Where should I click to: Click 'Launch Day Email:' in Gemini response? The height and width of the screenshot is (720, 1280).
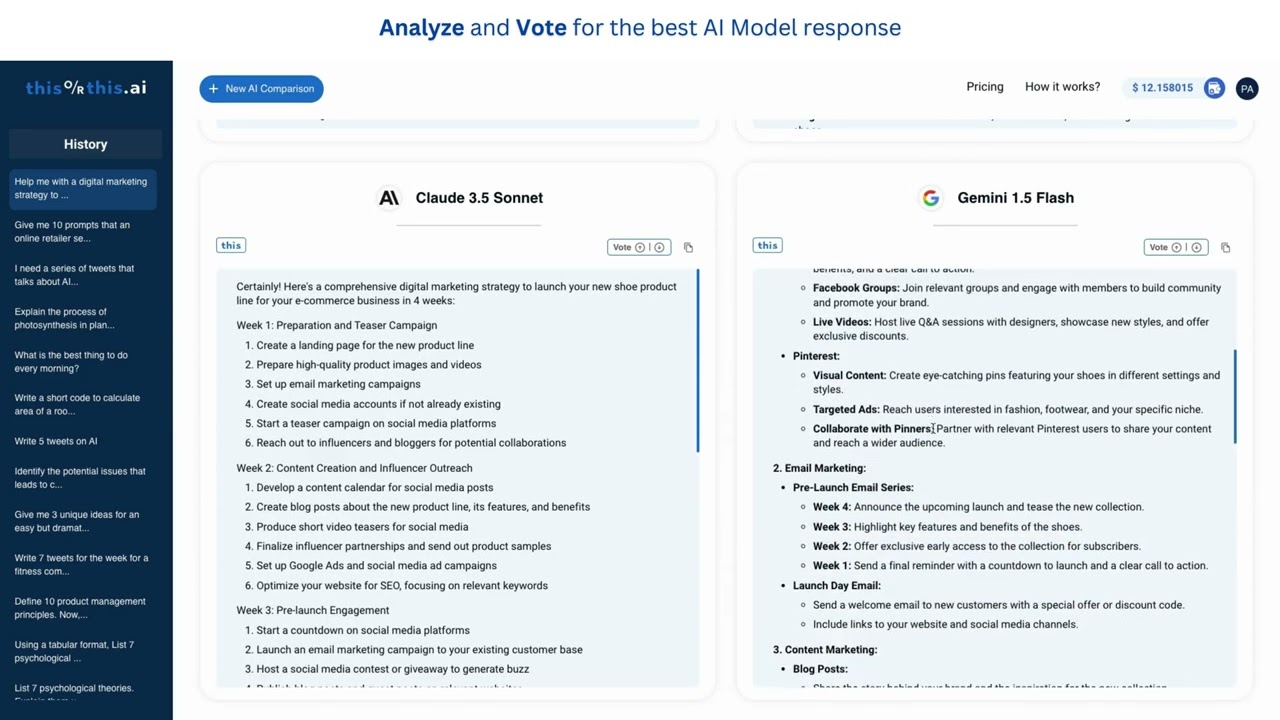point(837,585)
